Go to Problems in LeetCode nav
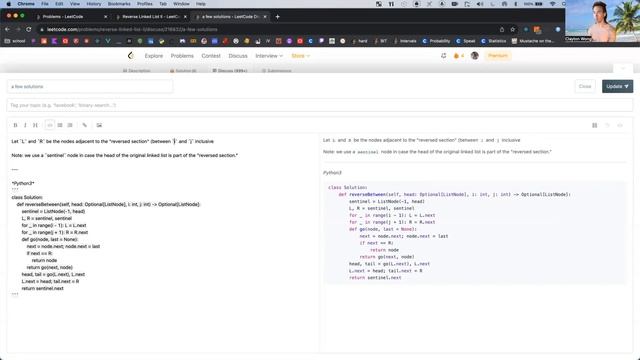This screenshot has height=360, width=640. click(x=182, y=56)
